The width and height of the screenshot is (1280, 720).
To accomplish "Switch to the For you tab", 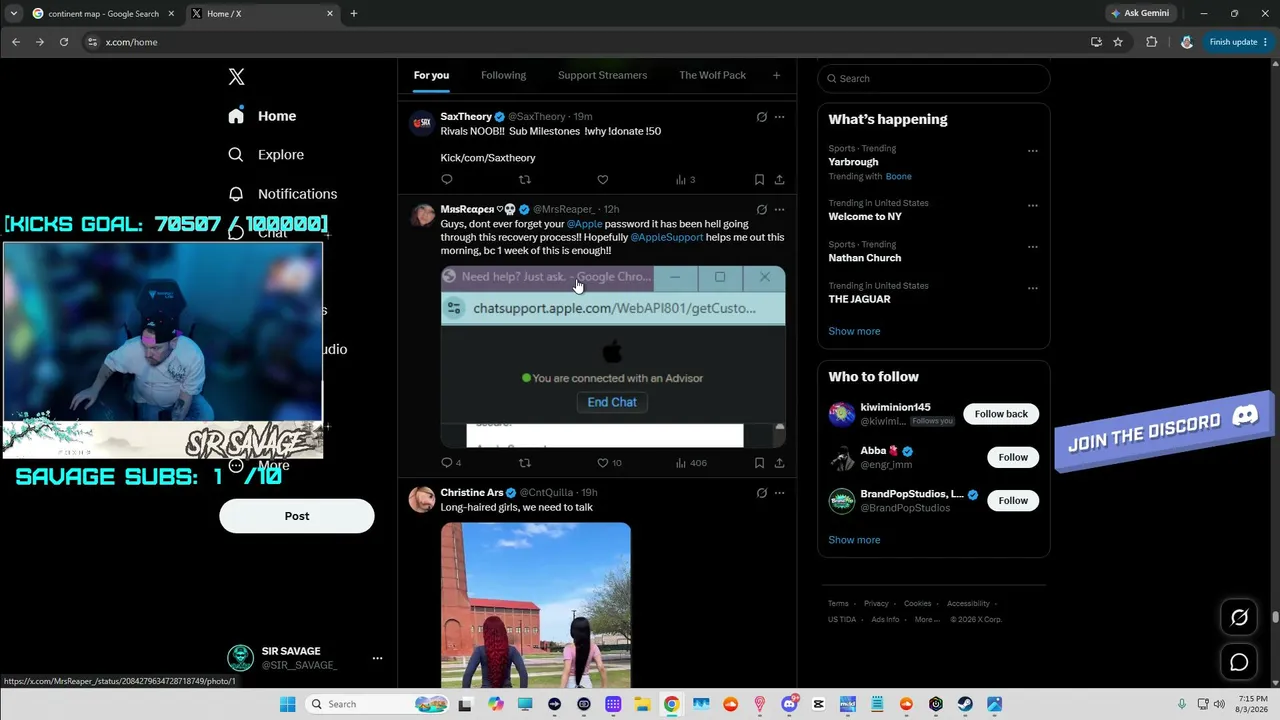I will pyautogui.click(x=431, y=75).
